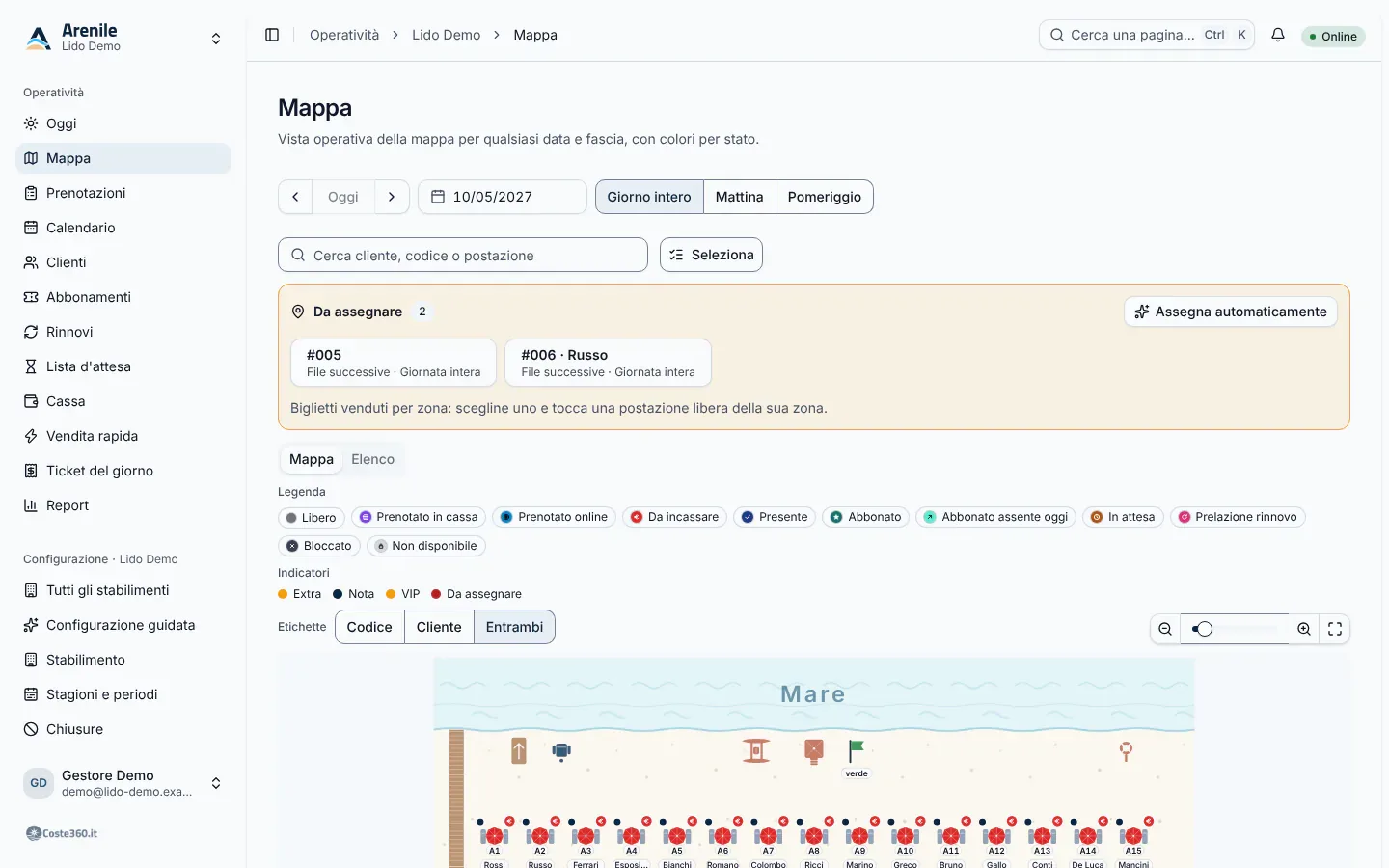
Task: Go to previous day arrow
Action: (x=295, y=197)
